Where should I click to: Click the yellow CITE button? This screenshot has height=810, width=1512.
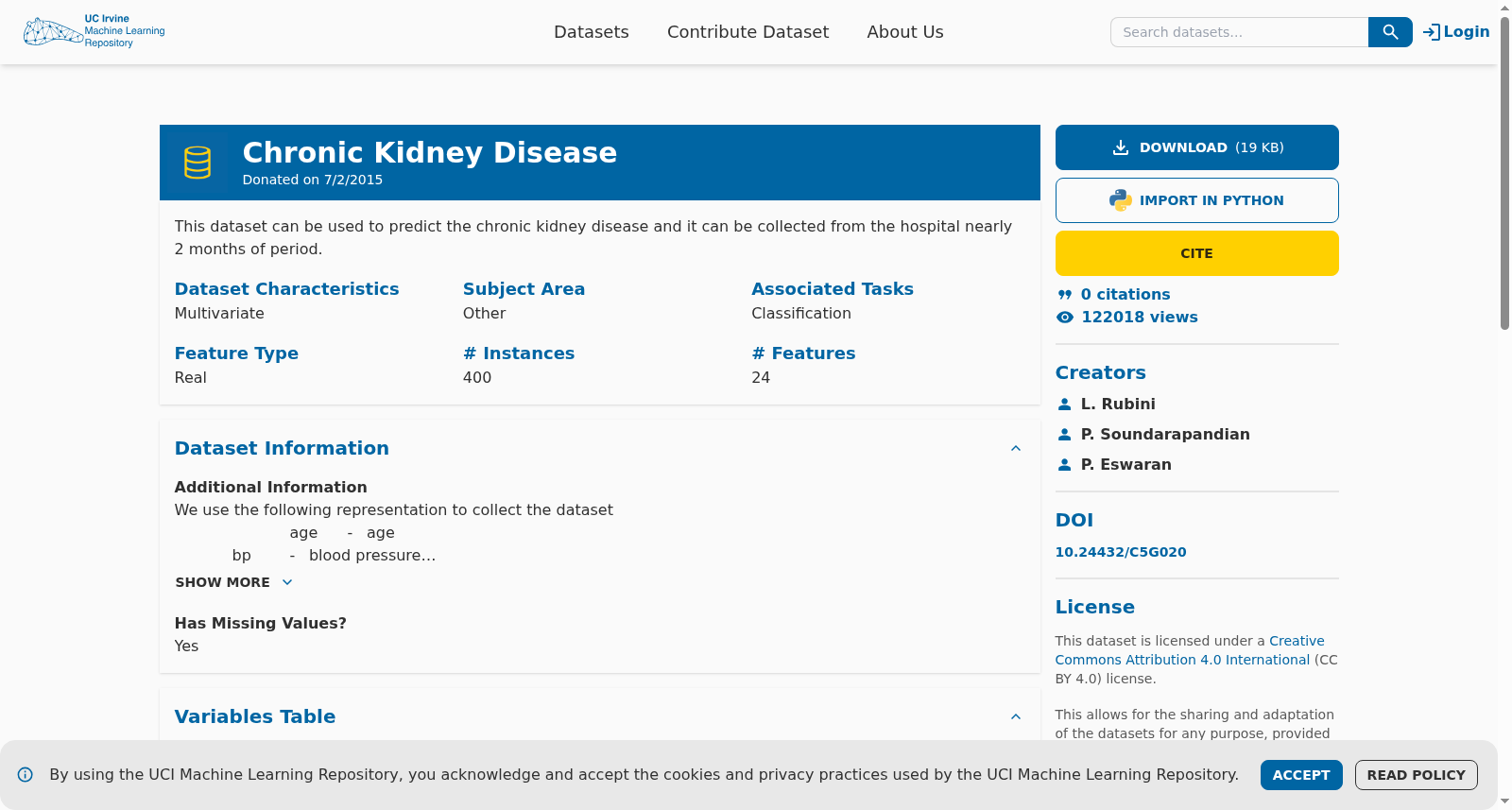pos(1197,253)
